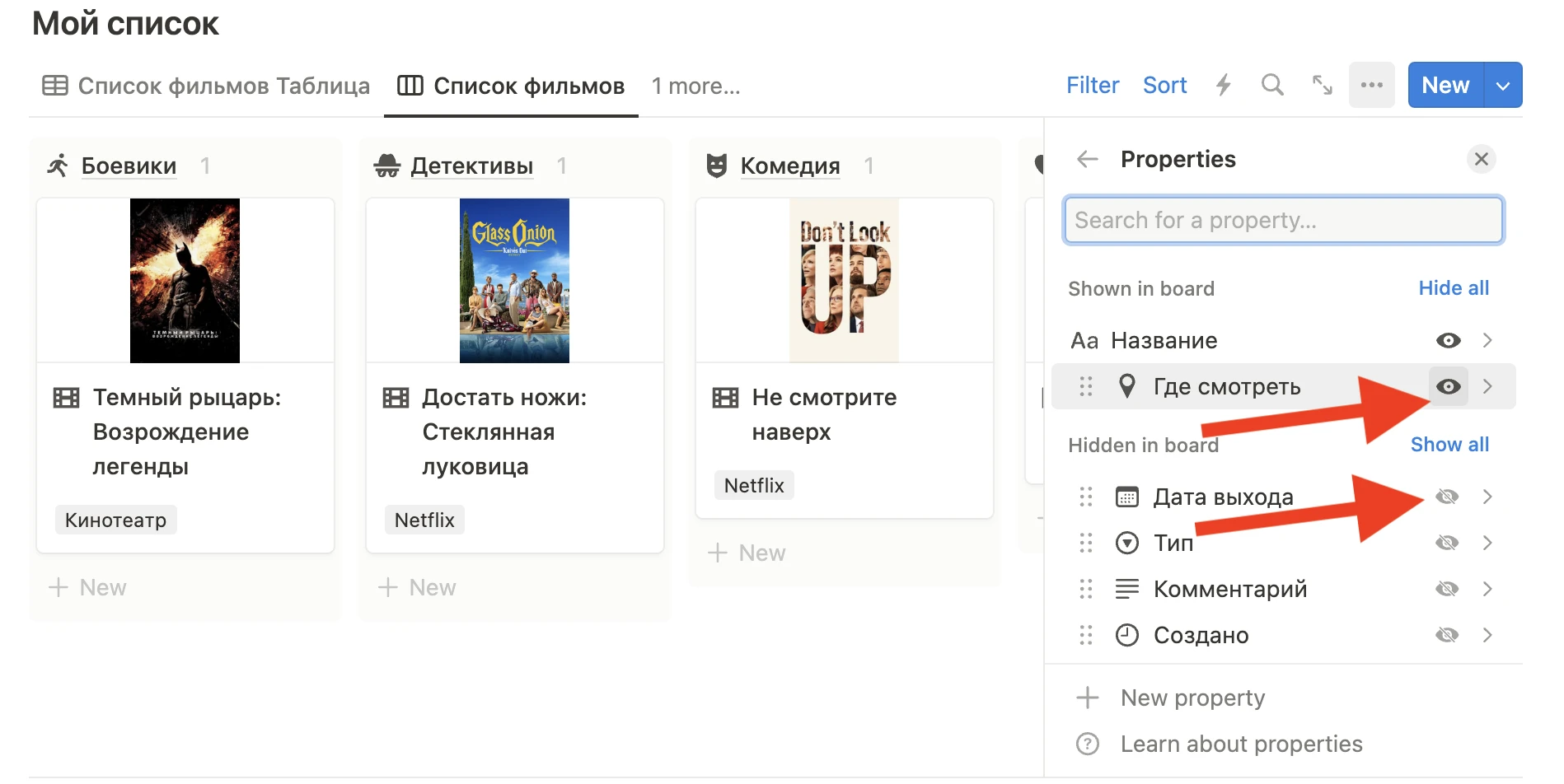
Task: Open the Glass Onion poster thumbnail
Action: 514,280
